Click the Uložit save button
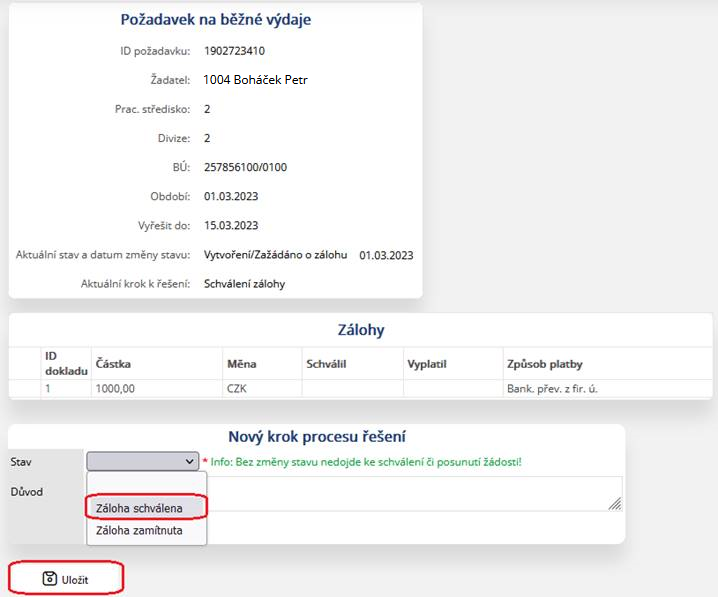Viewport: 718px width, 597px height. (66, 579)
